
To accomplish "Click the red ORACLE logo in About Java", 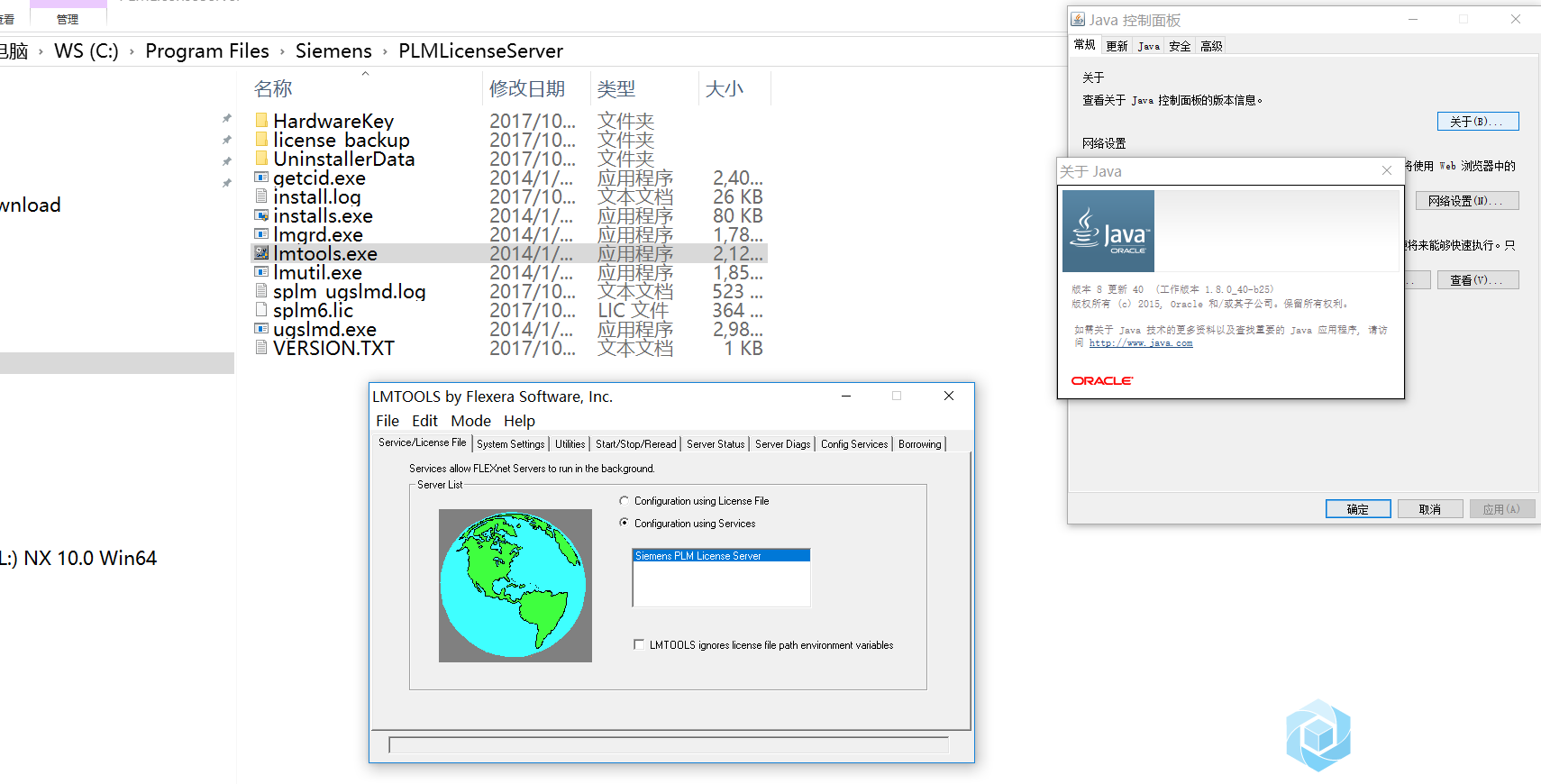I will [x=1102, y=381].
